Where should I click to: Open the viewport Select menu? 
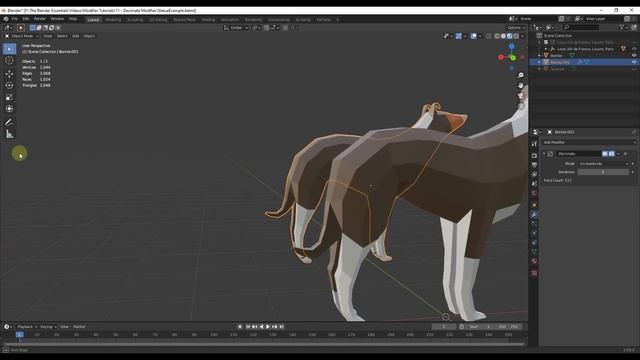pos(62,36)
